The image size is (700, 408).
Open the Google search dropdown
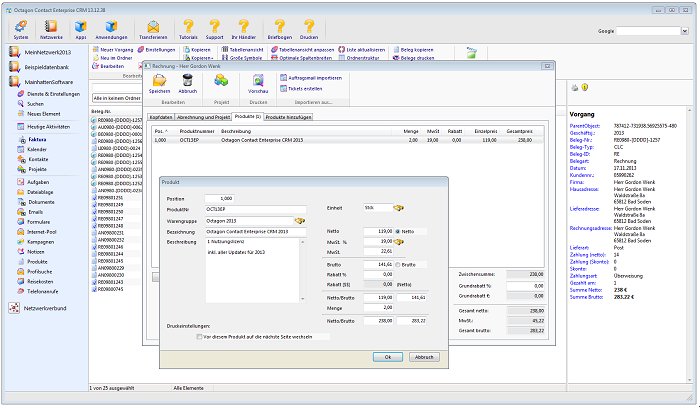pos(684,31)
